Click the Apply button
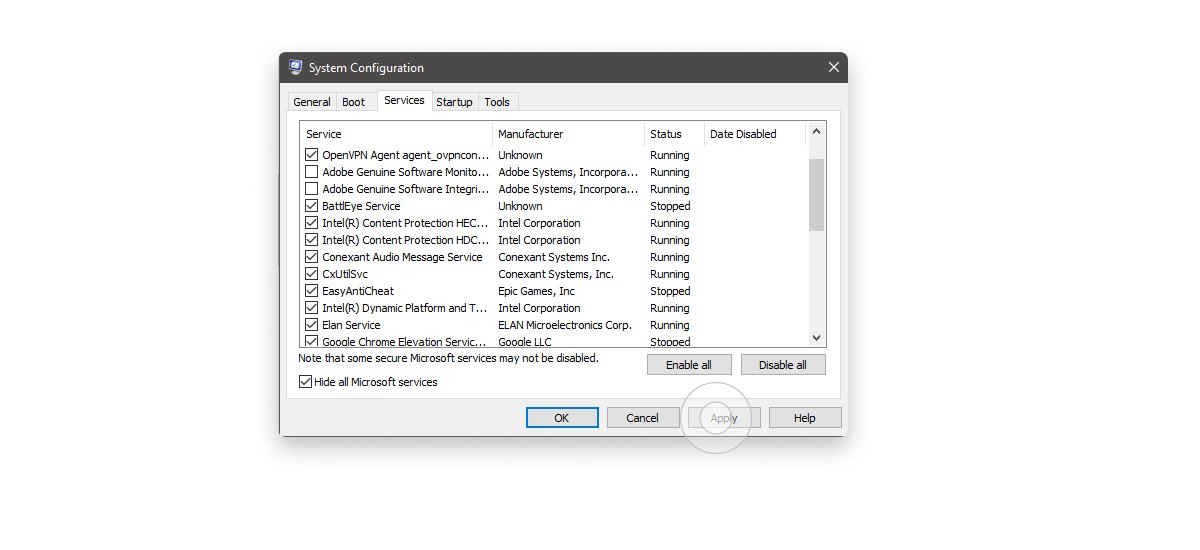This screenshot has width=1200, height=550. click(724, 418)
